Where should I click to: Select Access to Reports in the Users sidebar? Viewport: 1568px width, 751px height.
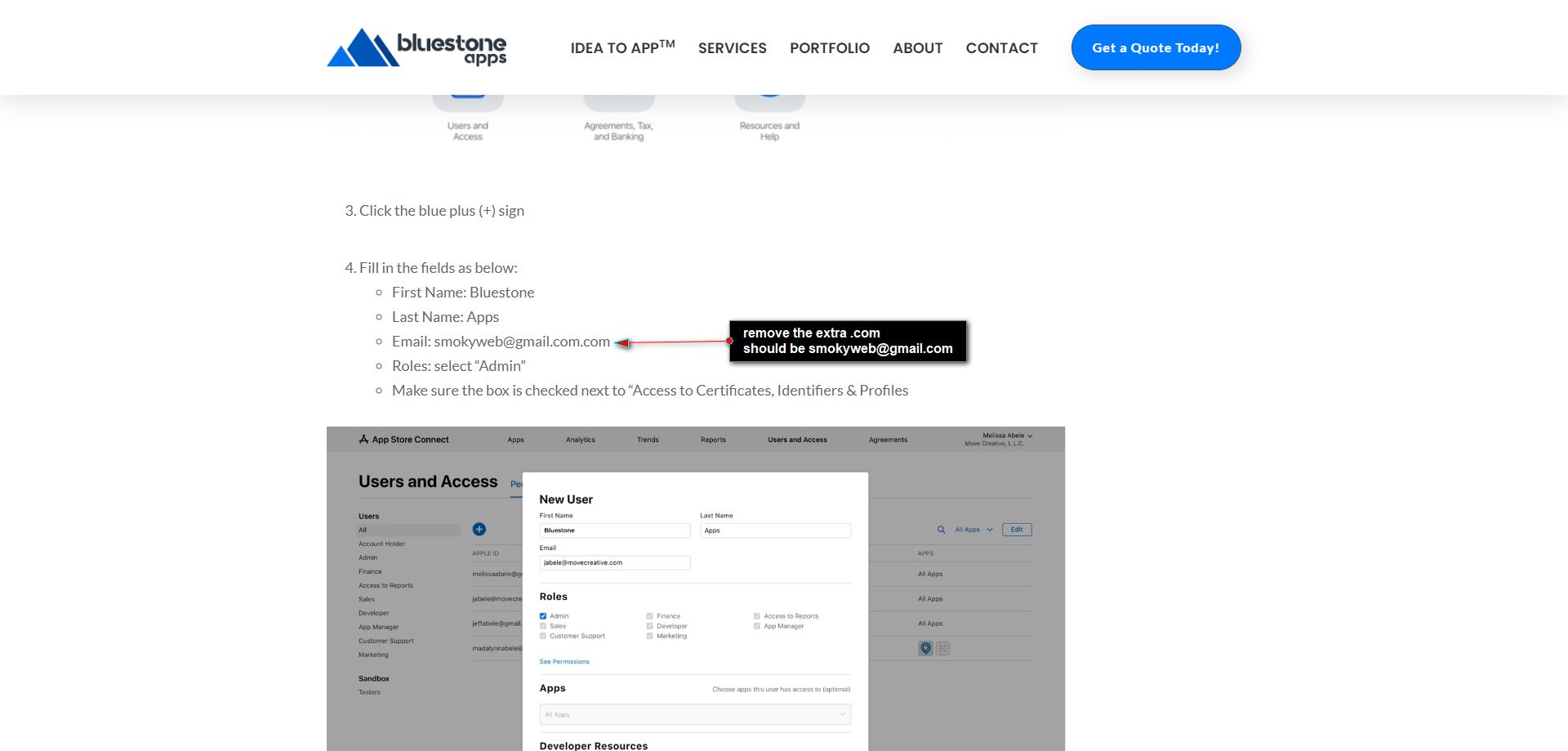click(x=385, y=586)
